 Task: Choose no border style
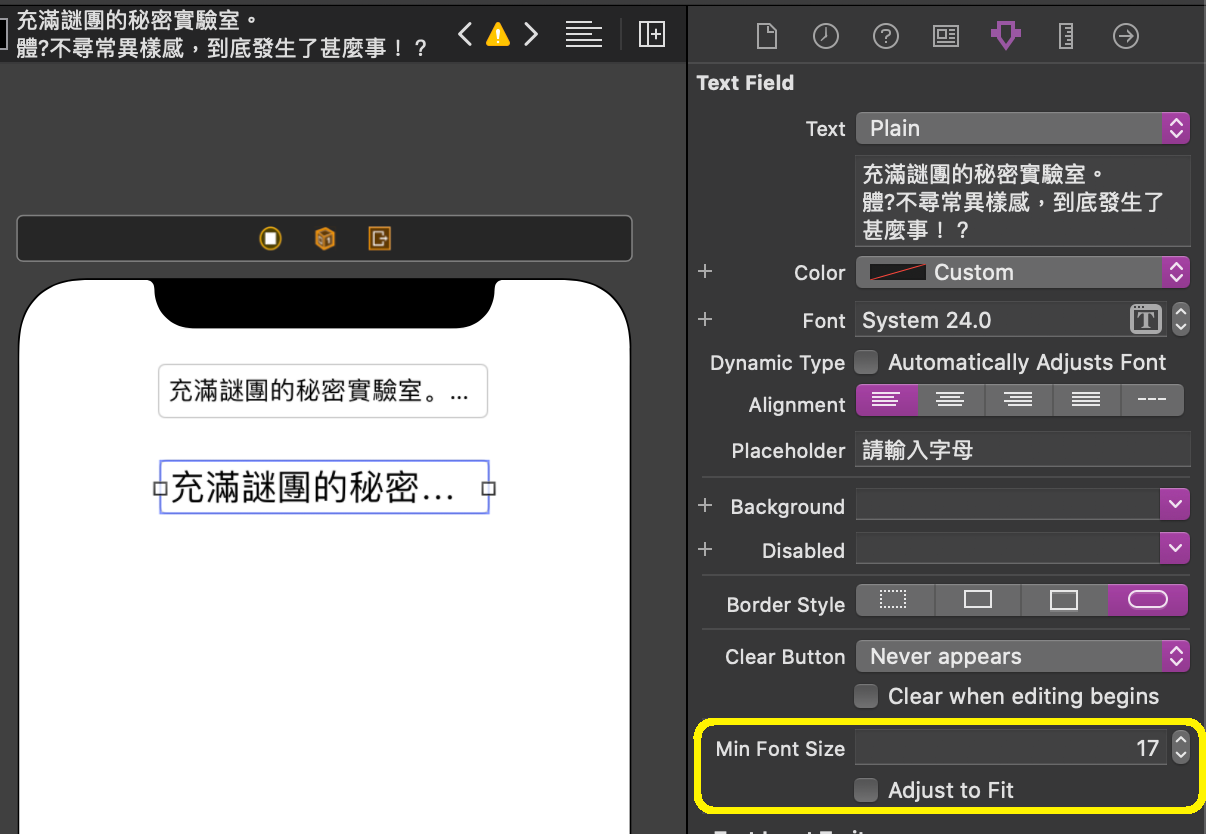tap(894, 600)
